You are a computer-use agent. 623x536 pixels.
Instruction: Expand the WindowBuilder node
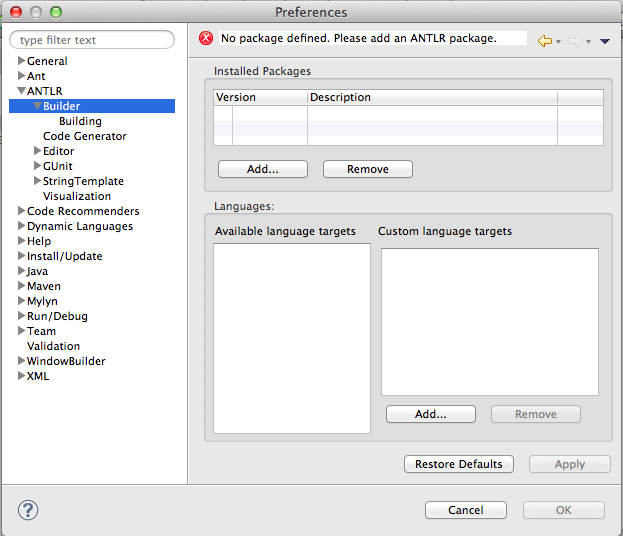21,361
